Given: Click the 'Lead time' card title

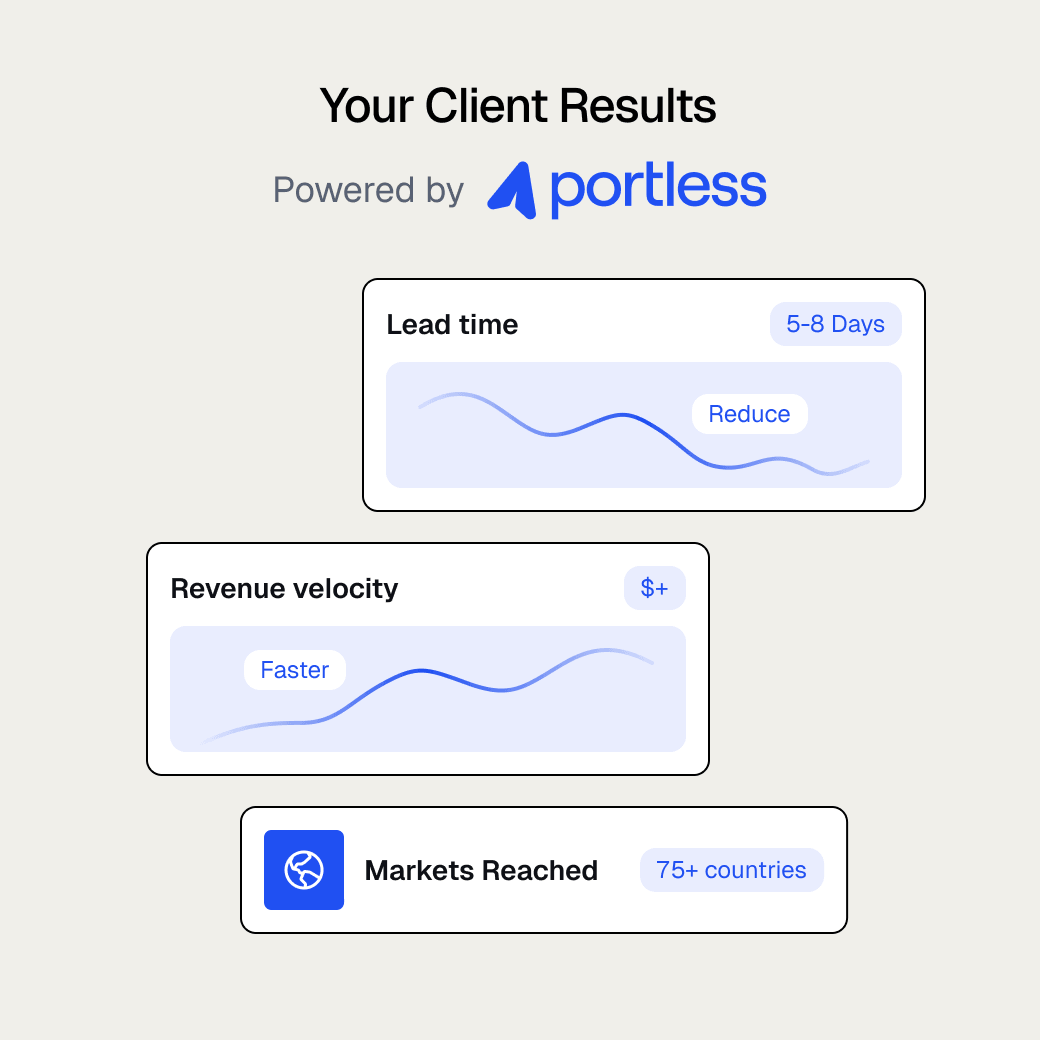Looking at the screenshot, I should [452, 324].
